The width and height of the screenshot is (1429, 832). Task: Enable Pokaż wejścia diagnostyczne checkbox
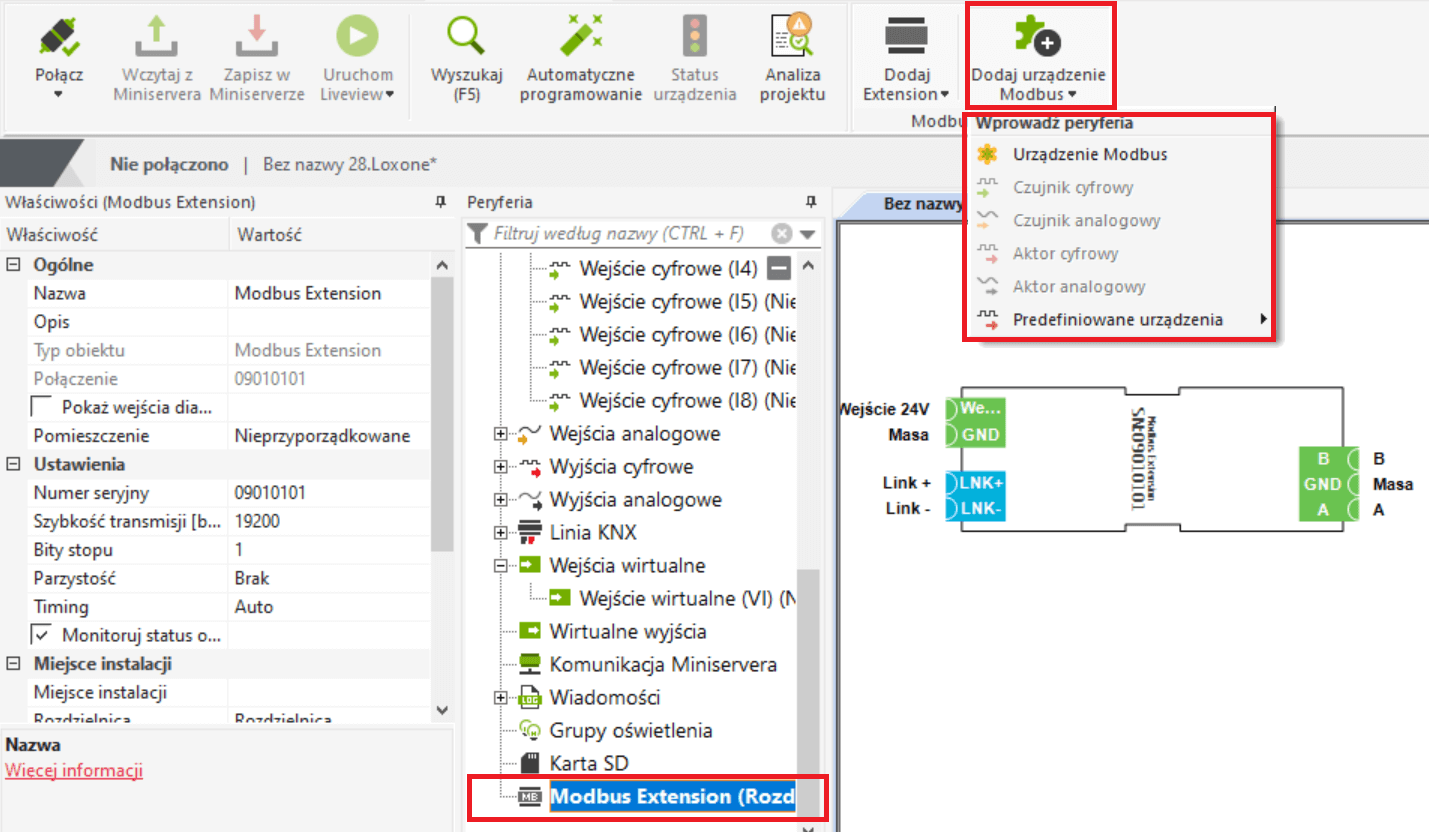(x=42, y=407)
